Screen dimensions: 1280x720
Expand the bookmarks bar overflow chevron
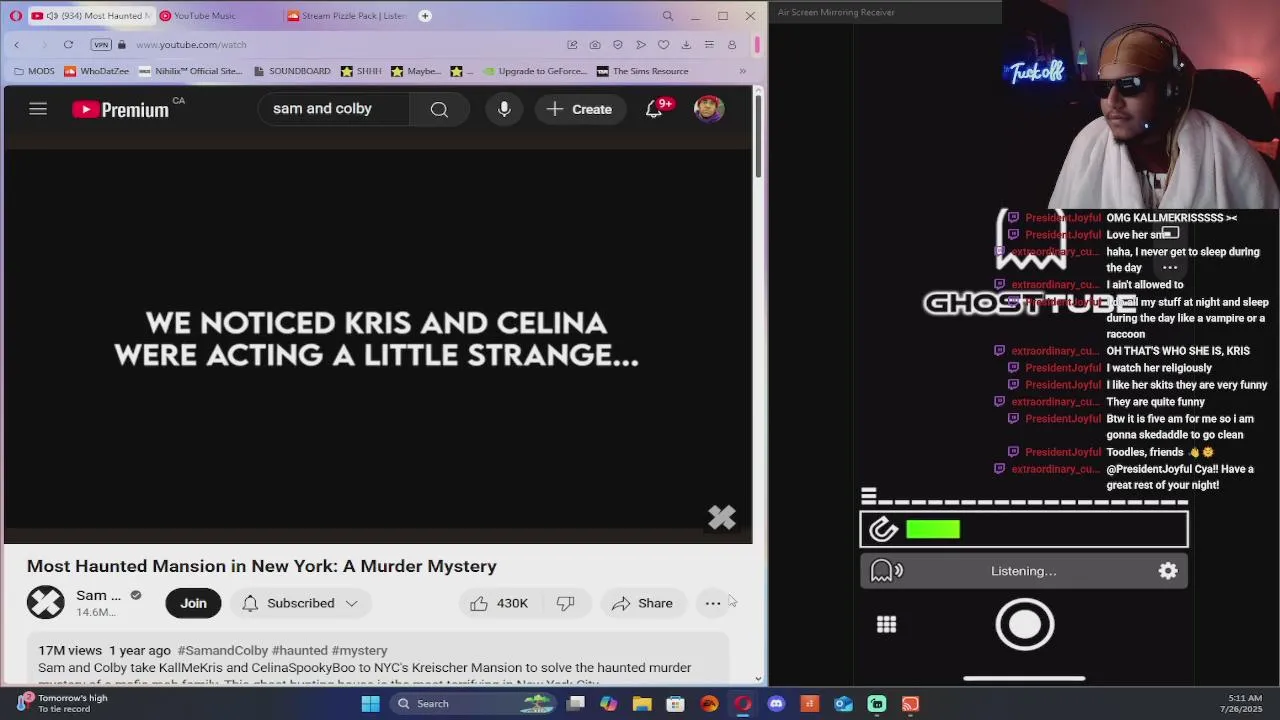(x=742, y=71)
